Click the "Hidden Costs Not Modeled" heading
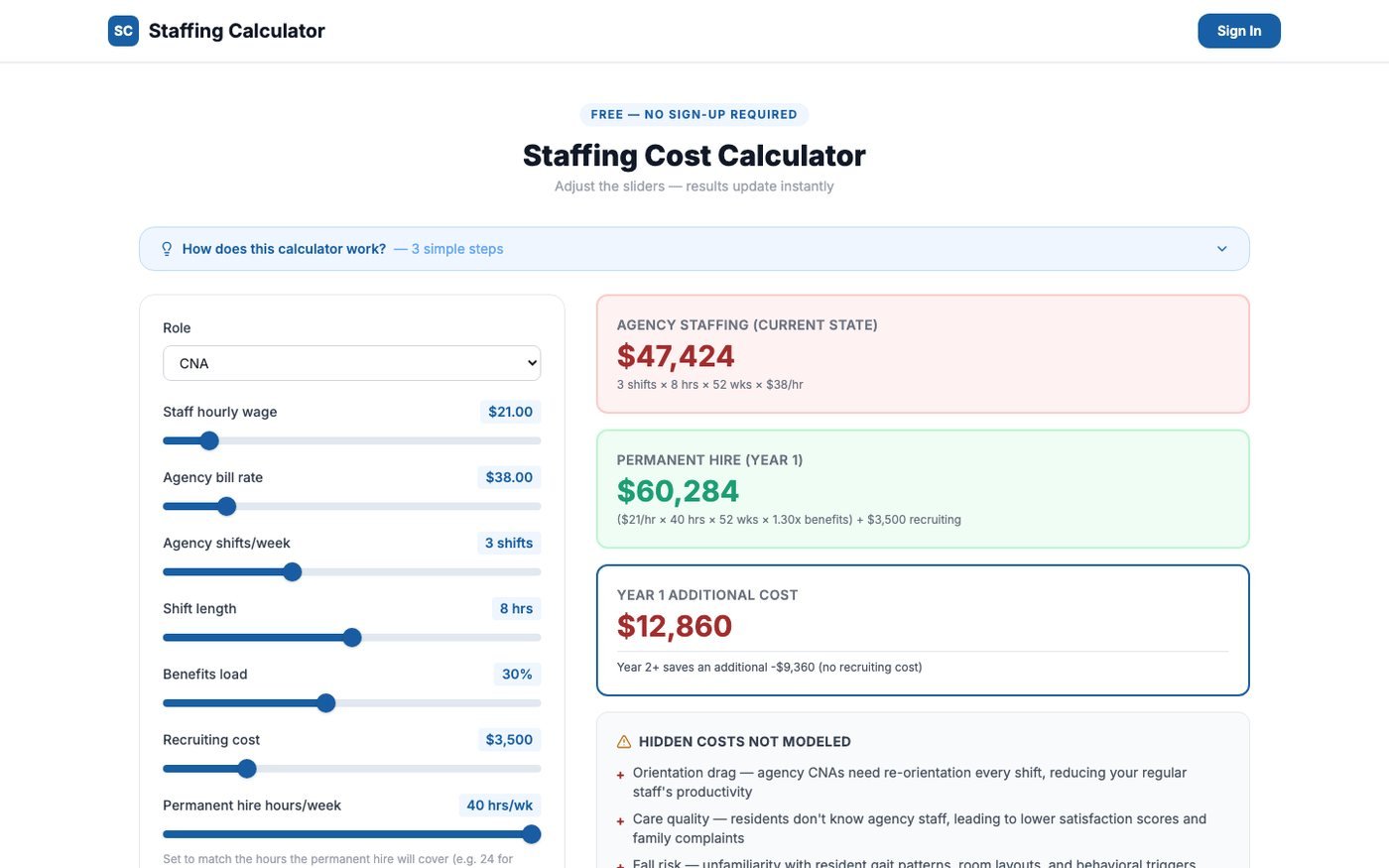Viewport: 1389px width, 868px height. (x=745, y=742)
